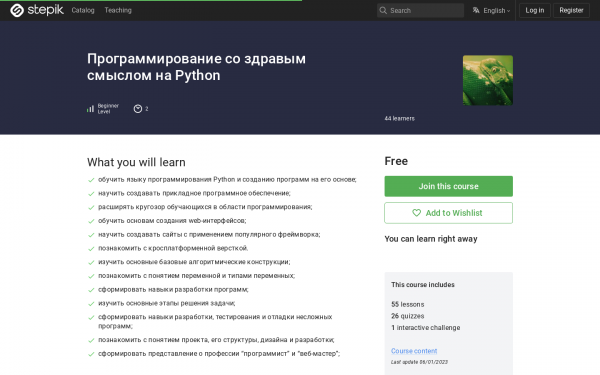Click the beginner level bars icon
Viewport: 600px width, 375px height.
[x=90, y=109]
